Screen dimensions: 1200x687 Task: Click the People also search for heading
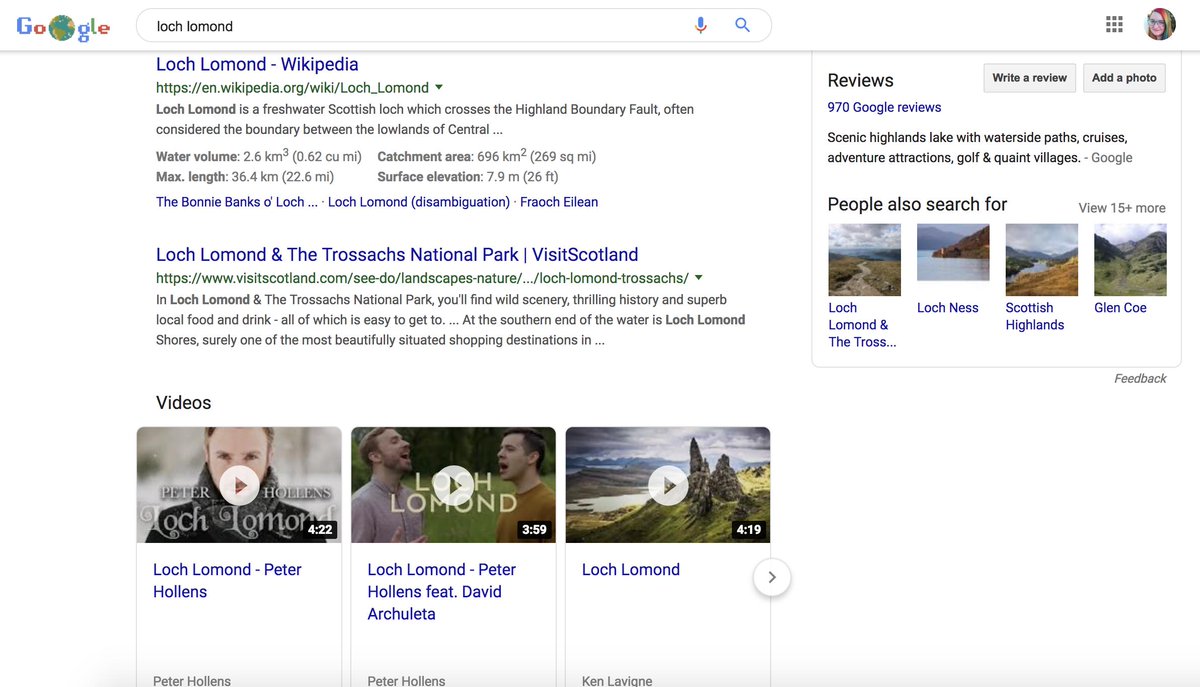coord(917,204)
